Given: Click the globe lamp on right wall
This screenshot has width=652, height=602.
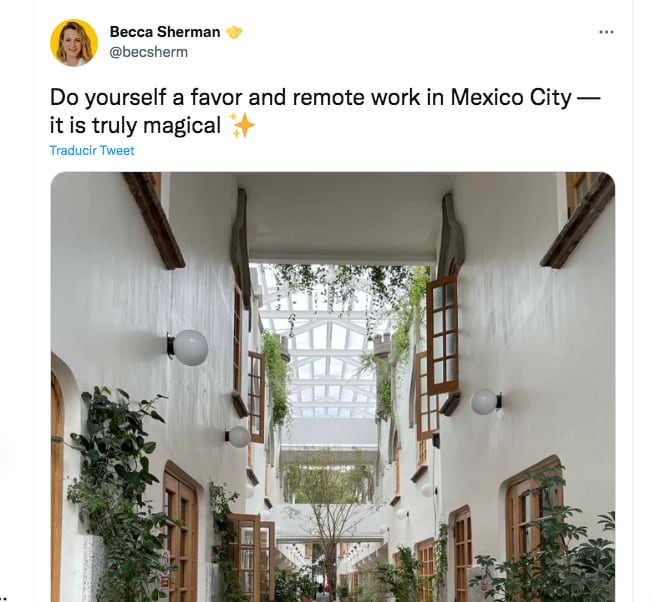Looking at the screenshot, I should pyautogui.click(x=486, y=402).
